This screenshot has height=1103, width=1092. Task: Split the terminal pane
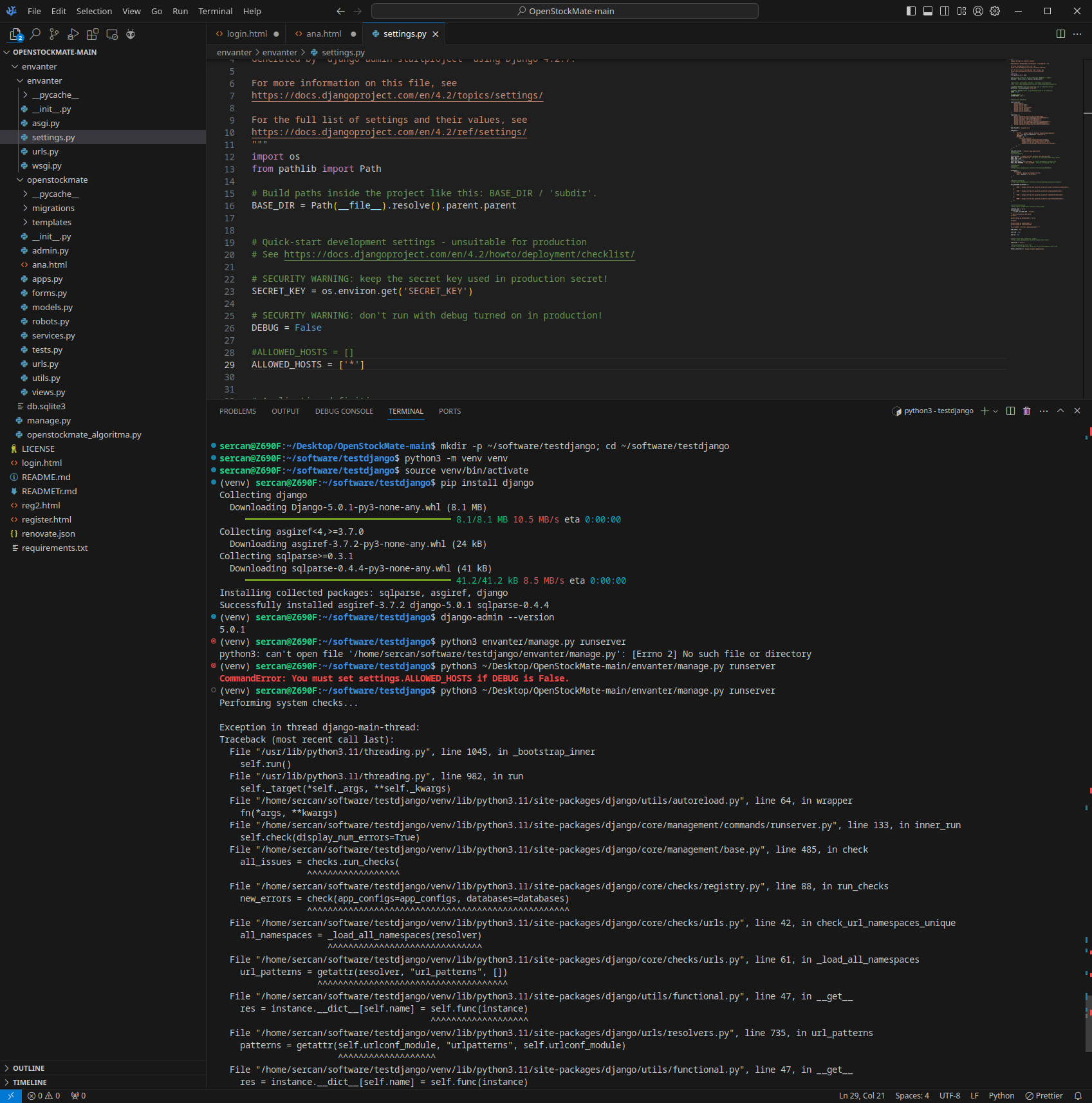pyautogui.click(x=1010, y=411)
